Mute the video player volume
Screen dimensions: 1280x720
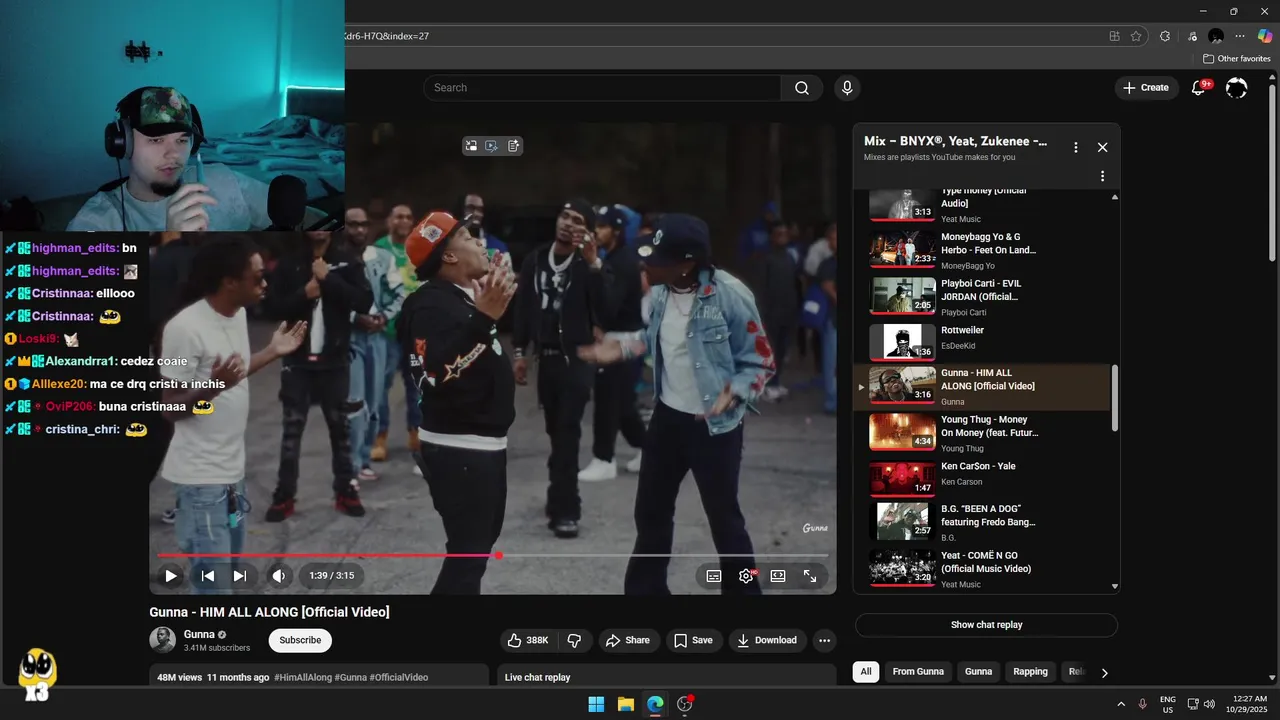(x=279, y=576)
